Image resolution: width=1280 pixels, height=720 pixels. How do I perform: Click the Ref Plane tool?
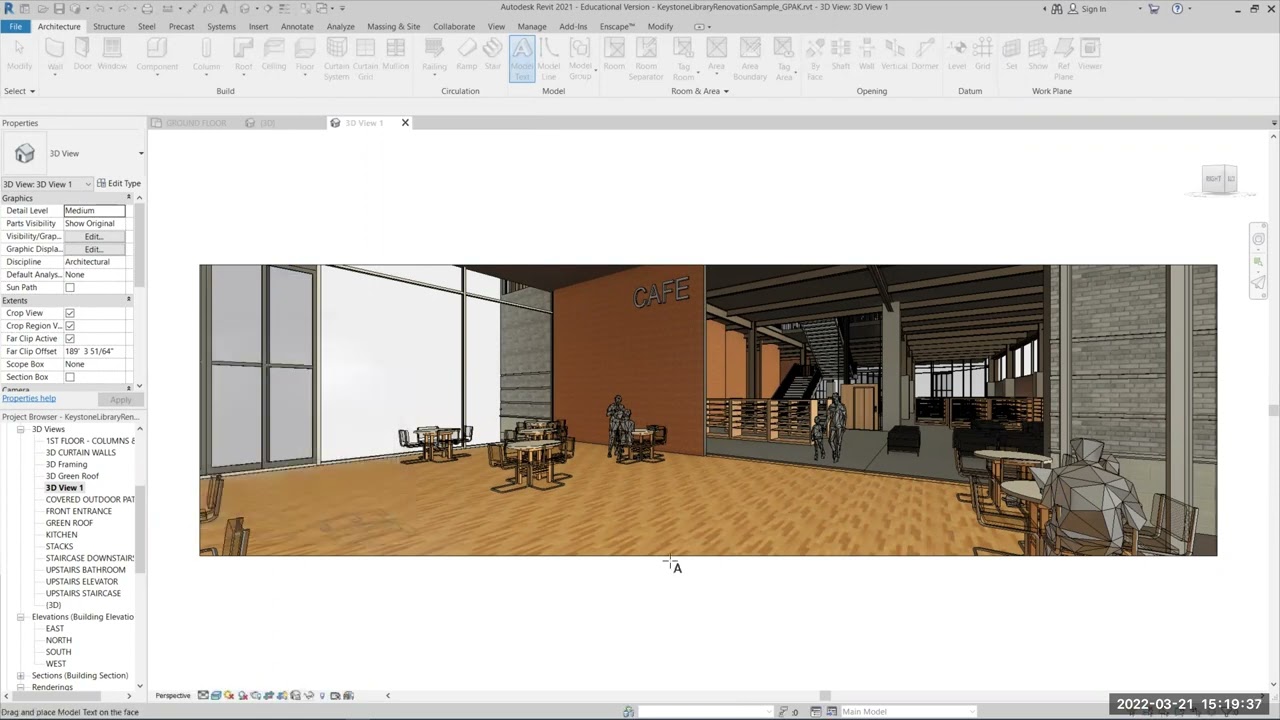pyautogui.click(x=1064, y=59)
